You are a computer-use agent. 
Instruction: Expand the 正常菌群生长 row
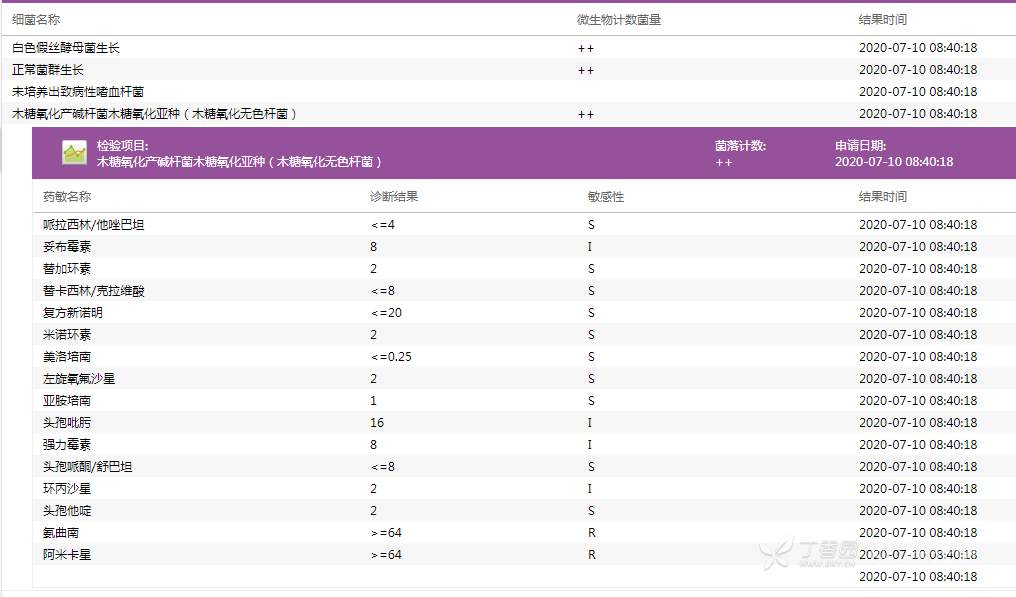click(x=48, y=70)
